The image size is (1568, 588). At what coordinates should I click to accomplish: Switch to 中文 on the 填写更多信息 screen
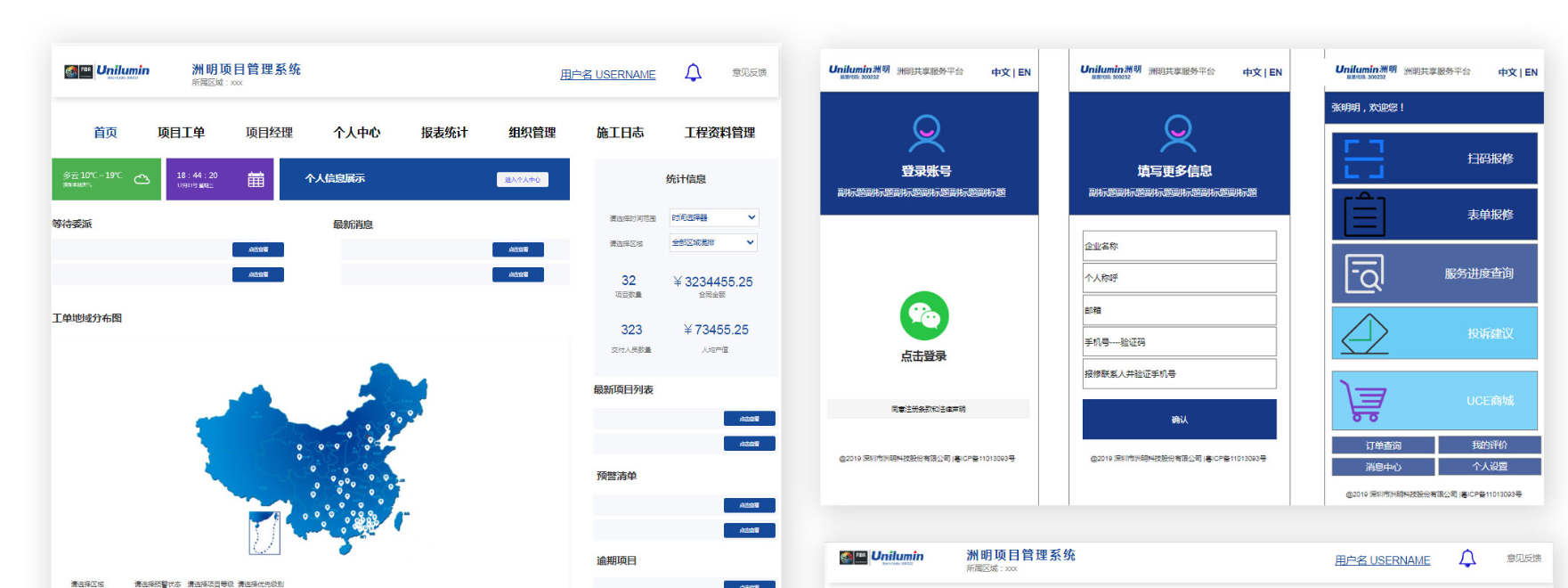1252,72
